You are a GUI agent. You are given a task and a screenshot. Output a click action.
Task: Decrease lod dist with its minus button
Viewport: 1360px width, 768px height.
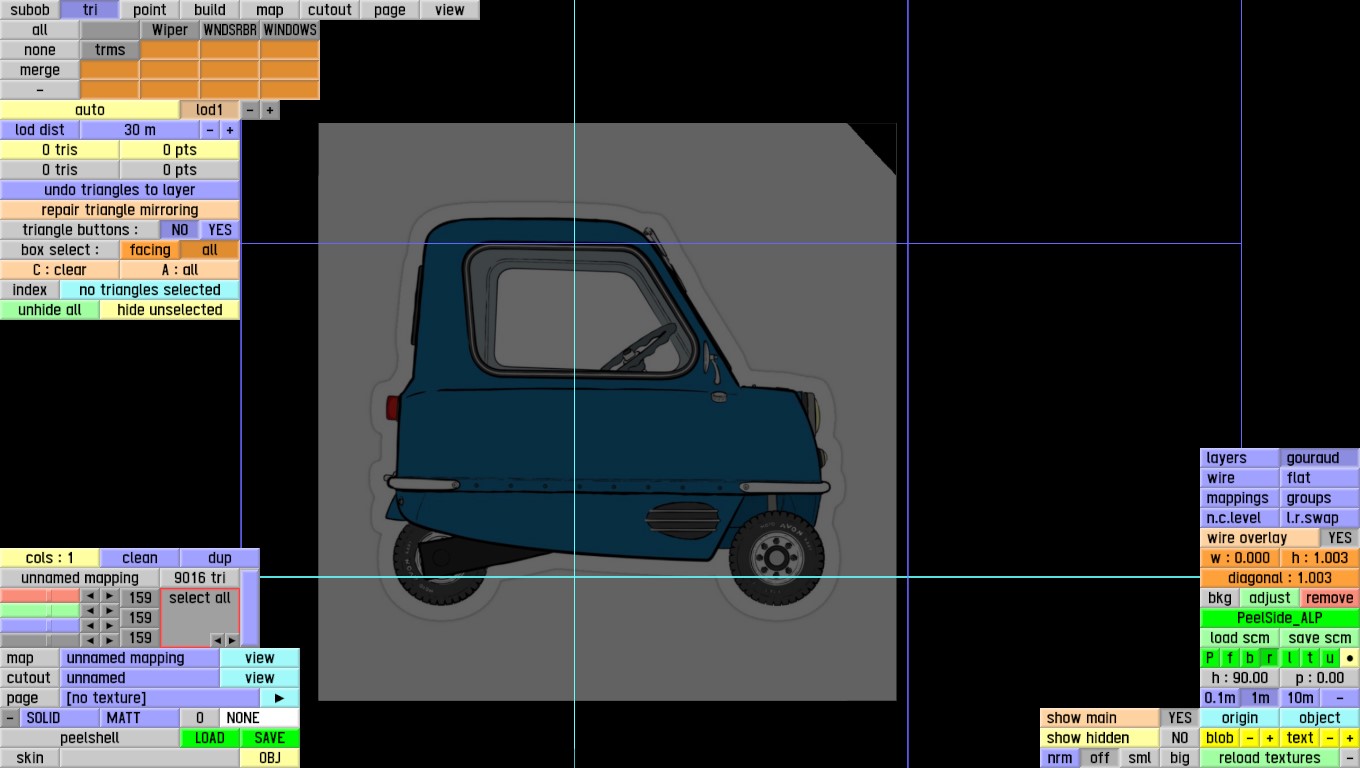pyautogui.click(x=210, y=130)
